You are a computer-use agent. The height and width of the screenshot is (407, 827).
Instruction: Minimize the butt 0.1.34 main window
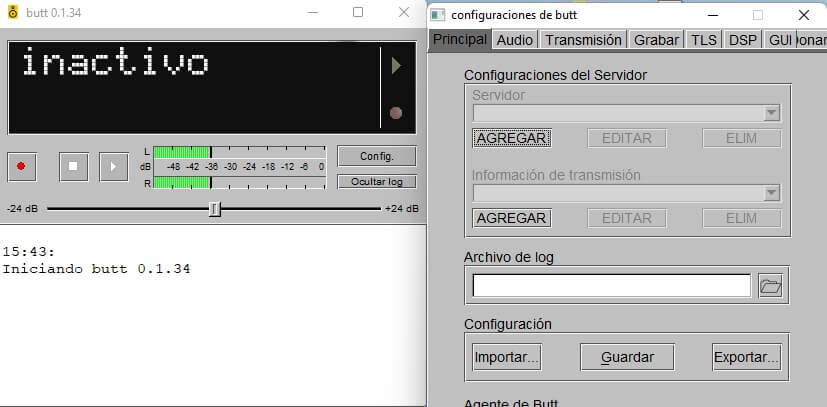(x=313, y=12)
